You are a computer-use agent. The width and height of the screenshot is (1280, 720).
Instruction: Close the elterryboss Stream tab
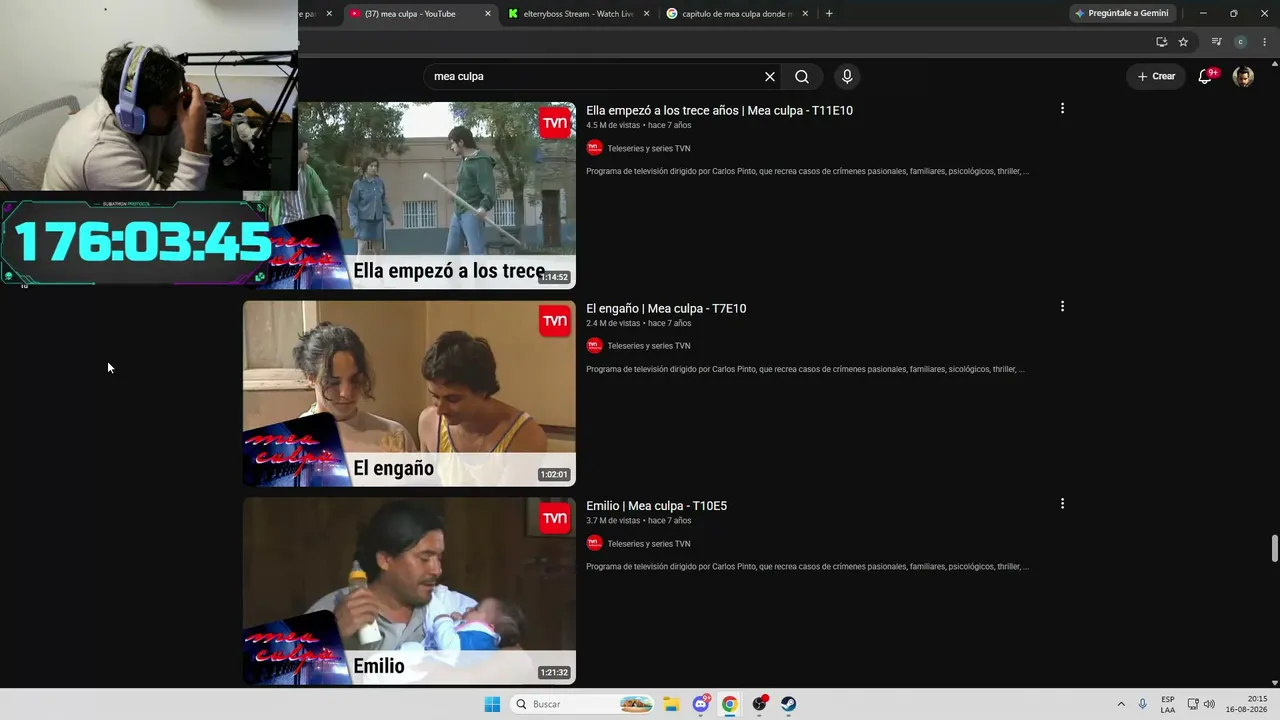coord(647,14)
